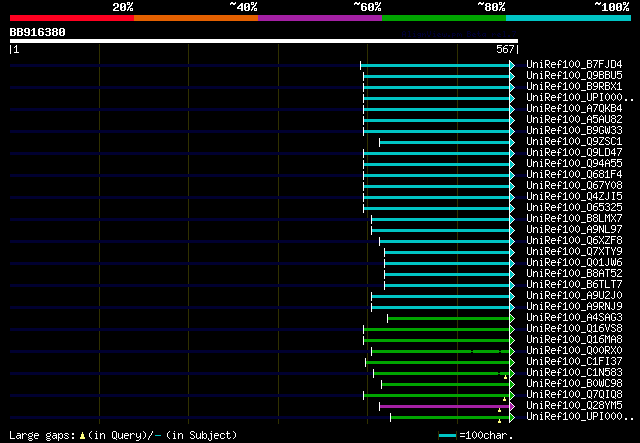Select the UniRef100_Q94A55 label

tap(574, 164)
